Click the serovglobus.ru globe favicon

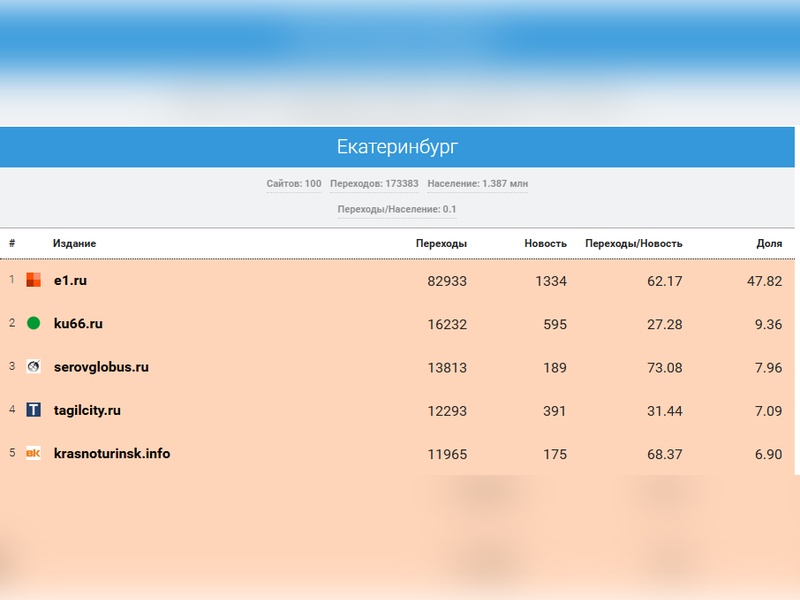click(x=33, y=367)
